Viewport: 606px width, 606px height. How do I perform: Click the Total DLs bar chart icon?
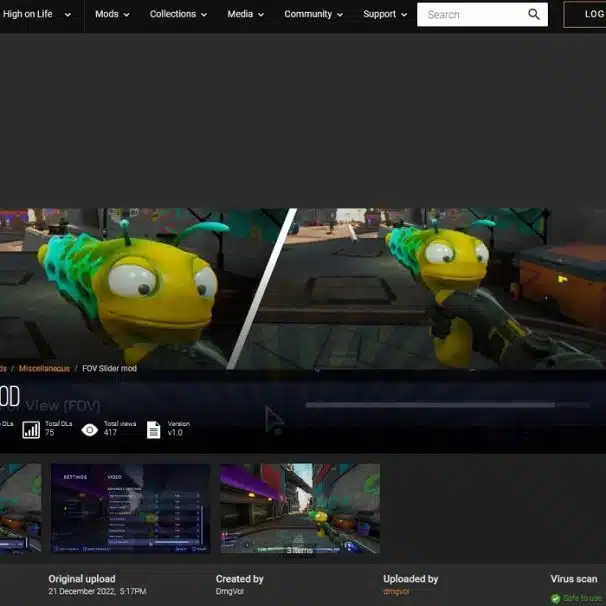[x=31, y=430]
